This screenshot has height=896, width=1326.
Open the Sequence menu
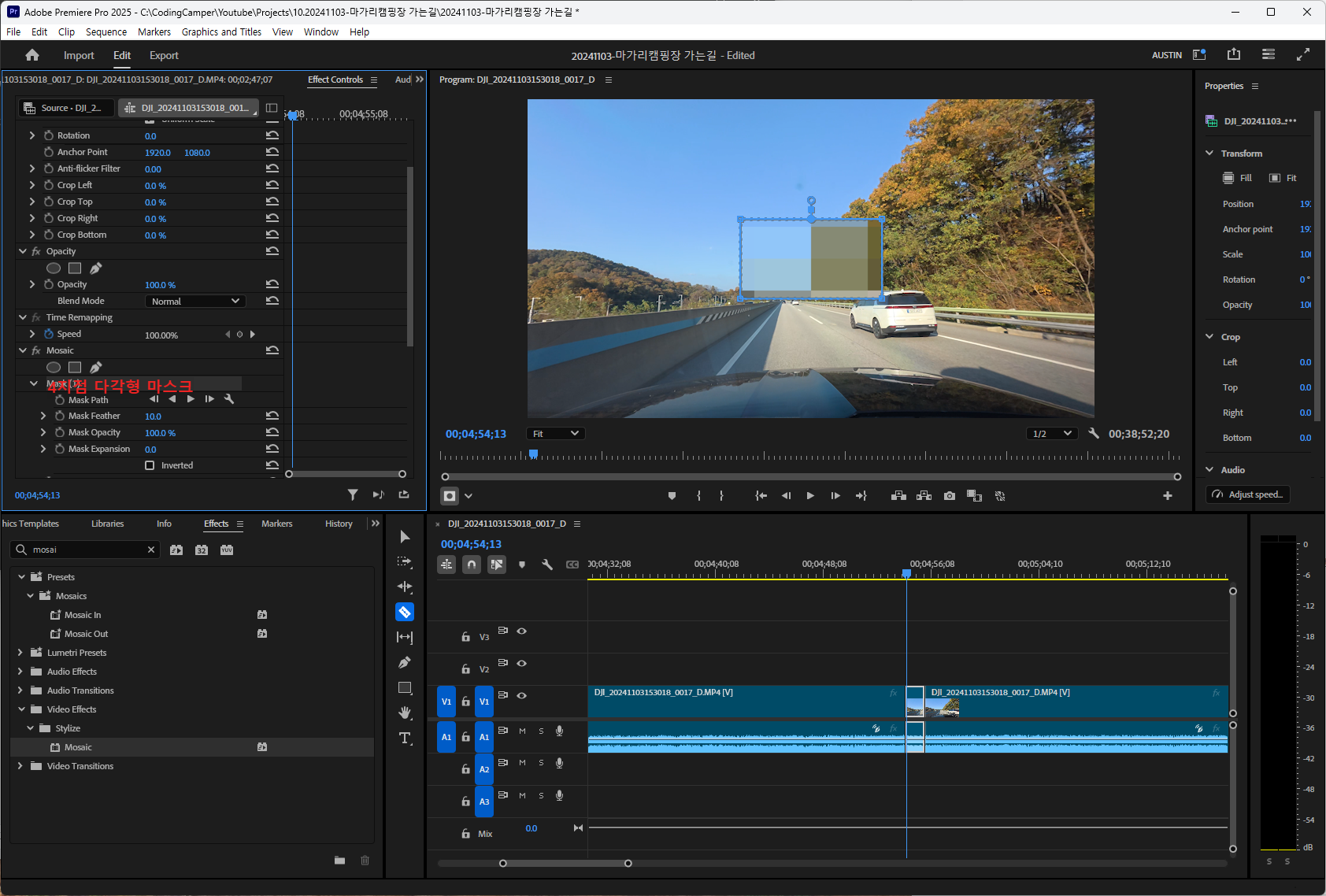click(x=106, y=32)
